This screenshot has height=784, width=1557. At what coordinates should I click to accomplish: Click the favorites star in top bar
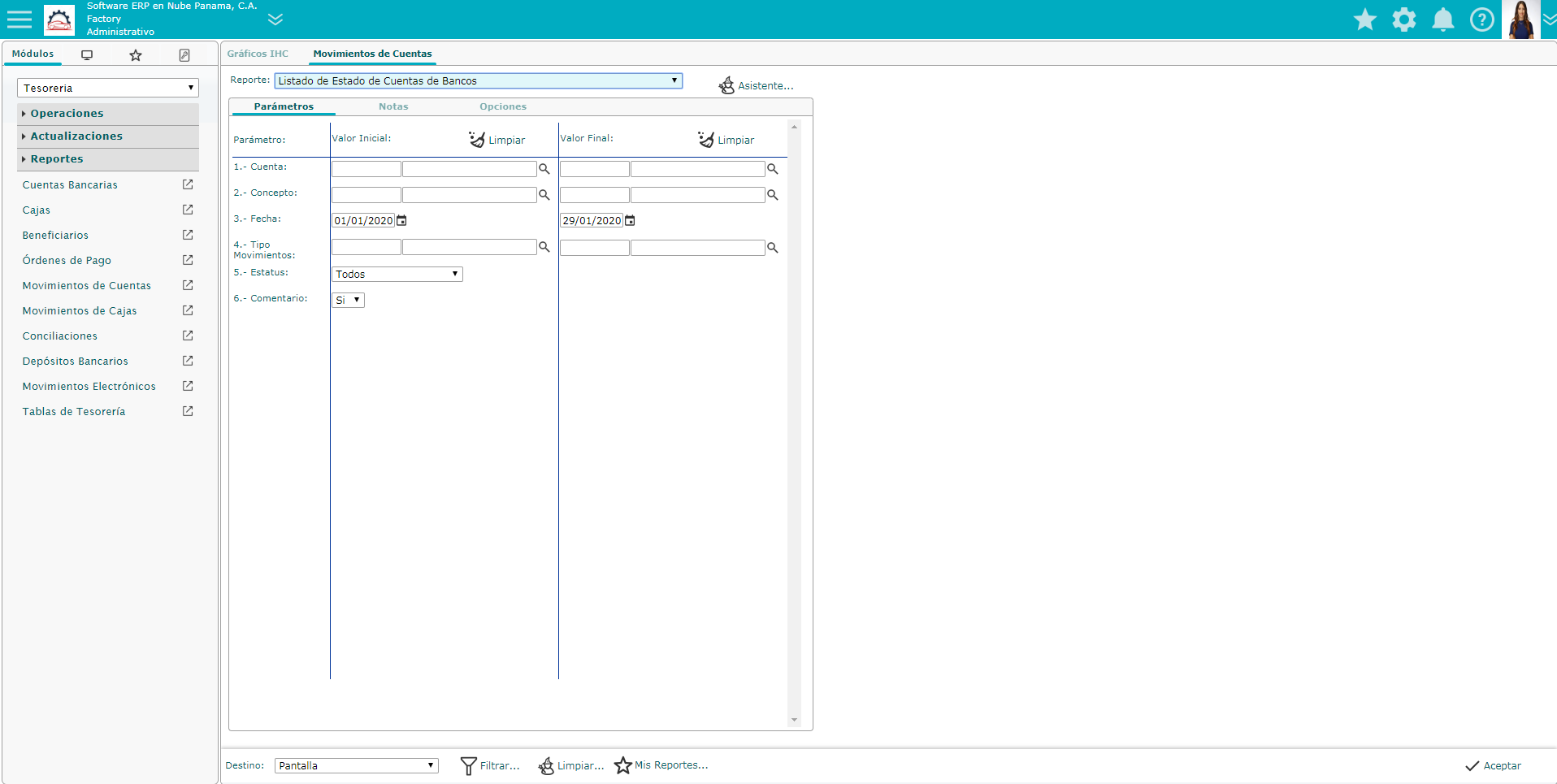pyautogui.click(x=1364, y=19)
